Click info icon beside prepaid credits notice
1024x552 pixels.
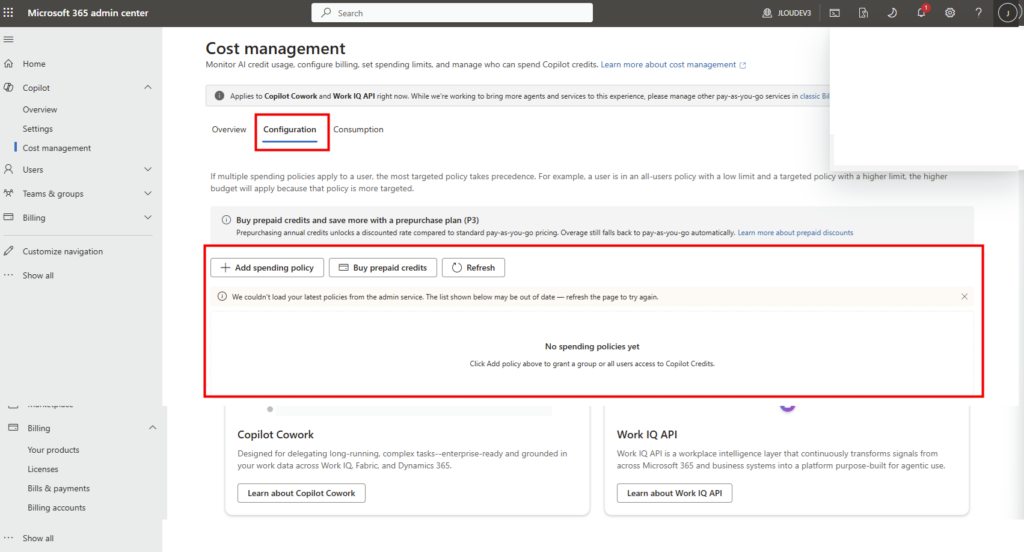(x=226, y=220)
